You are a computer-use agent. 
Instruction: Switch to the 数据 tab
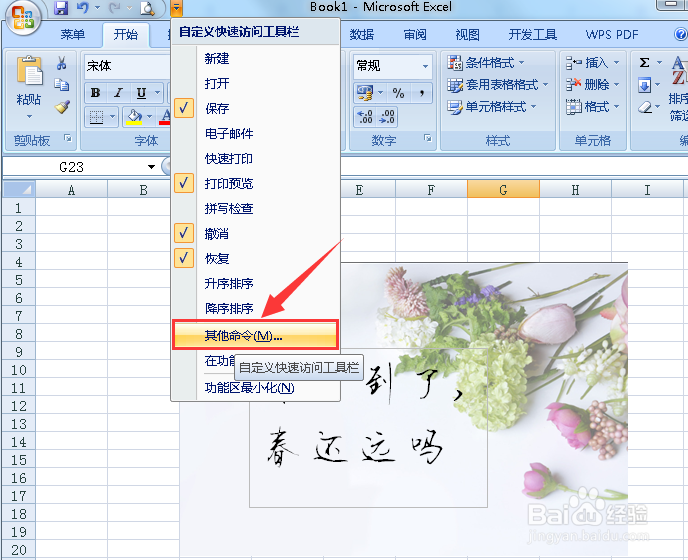tap(362, 34)
